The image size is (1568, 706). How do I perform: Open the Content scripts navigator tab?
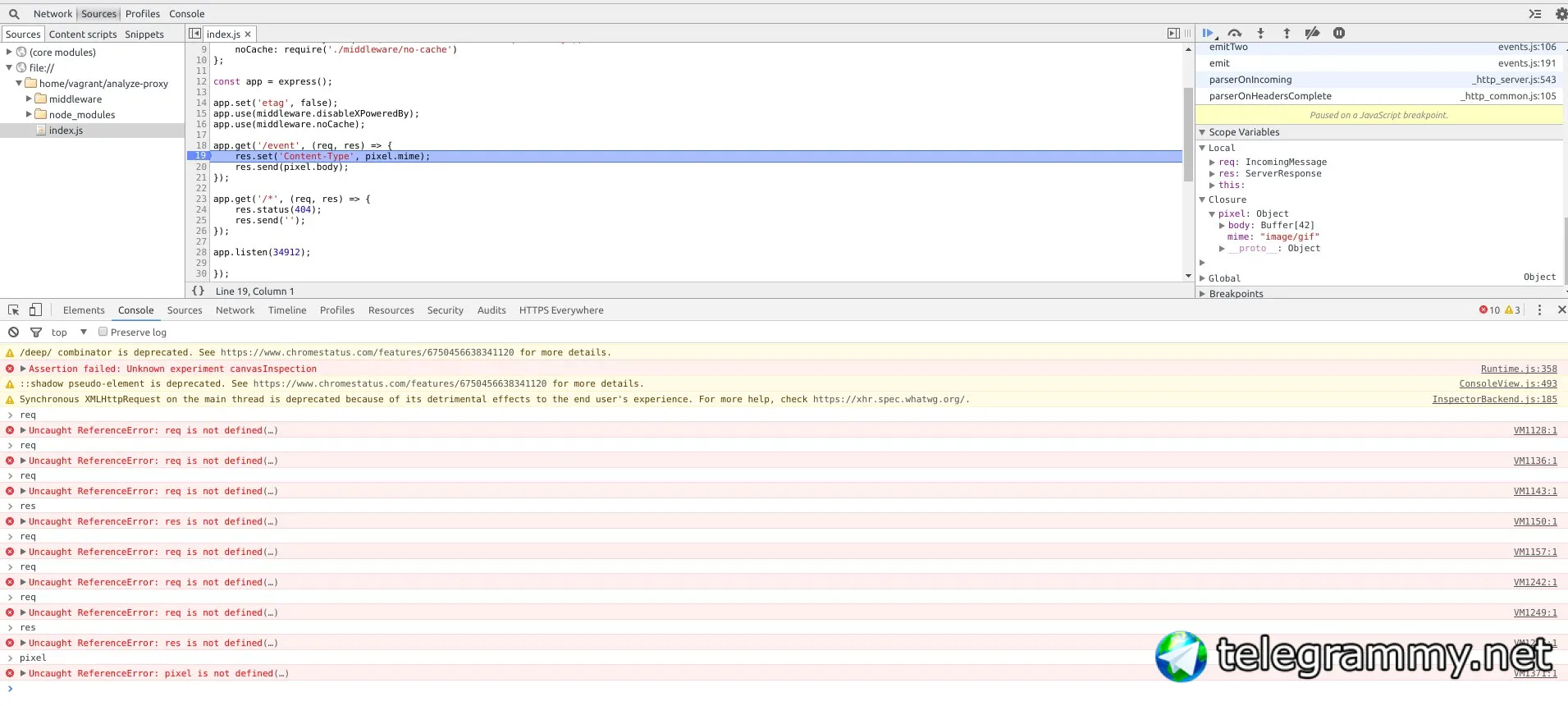click(x=83, y=34)
